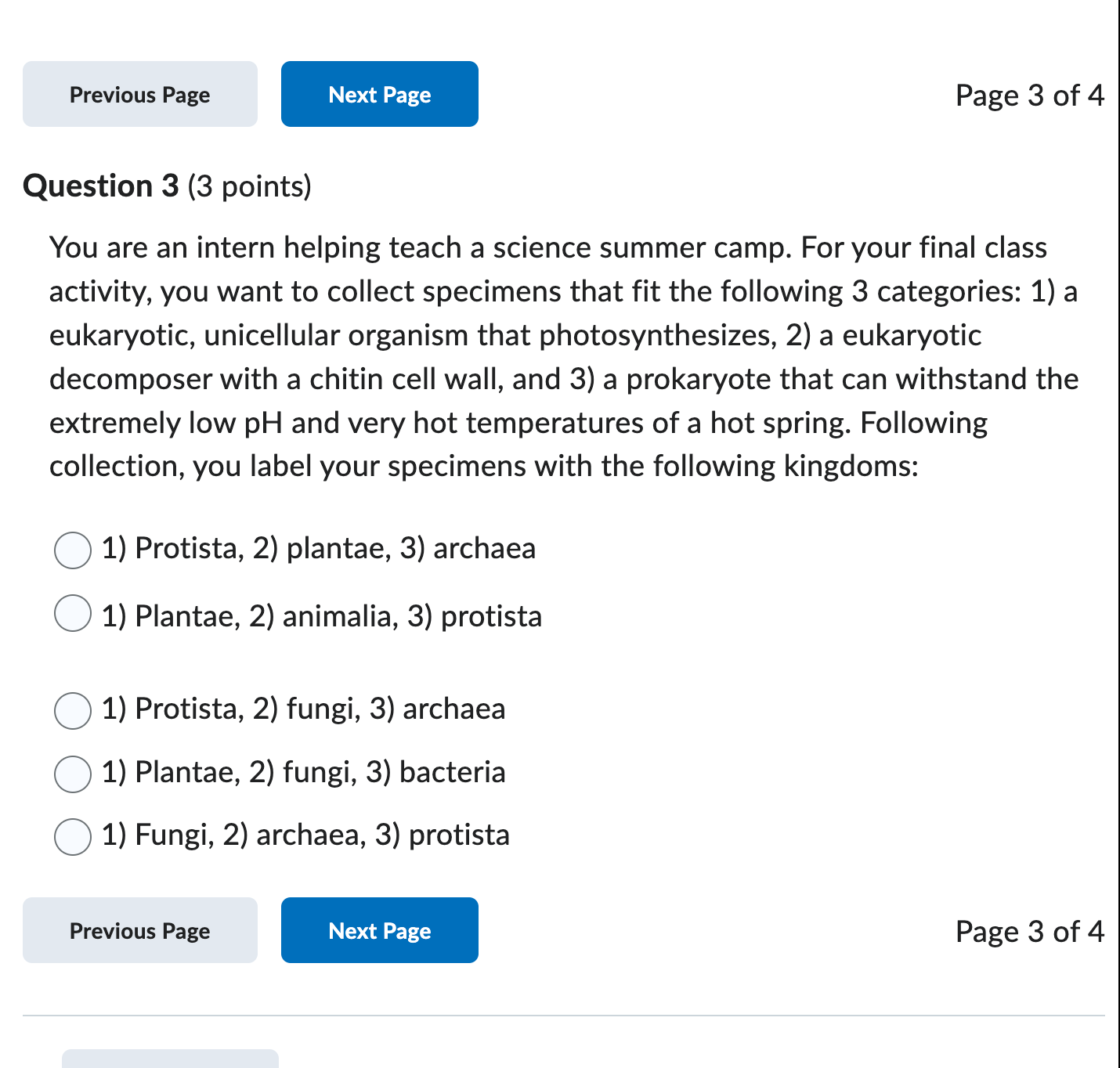The width and height of the screenshot is (1120, 1068).
Task: Click answer text '1) Plantae, 2) animalia, 3) protista'
Action: pos(322,616)
